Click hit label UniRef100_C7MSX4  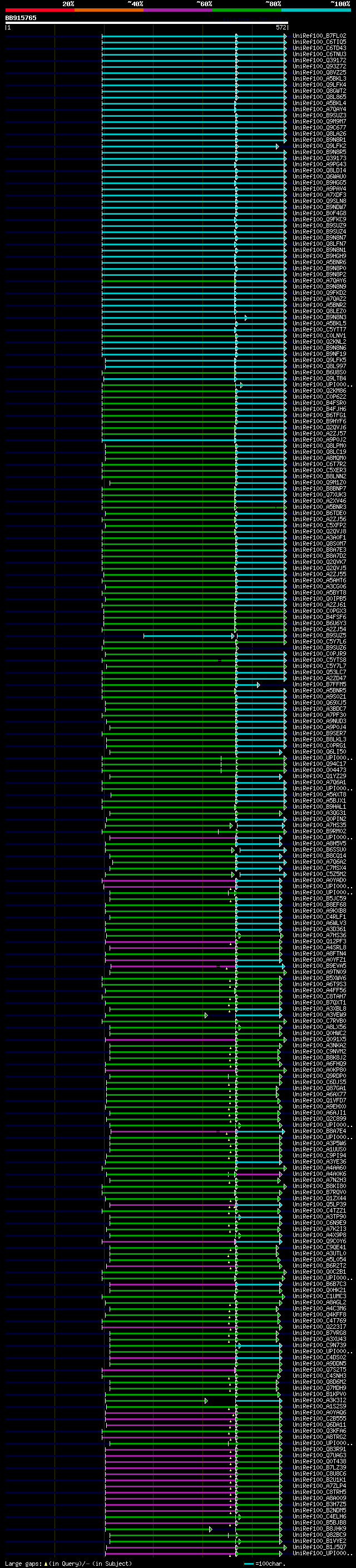[x=319, y=868]
